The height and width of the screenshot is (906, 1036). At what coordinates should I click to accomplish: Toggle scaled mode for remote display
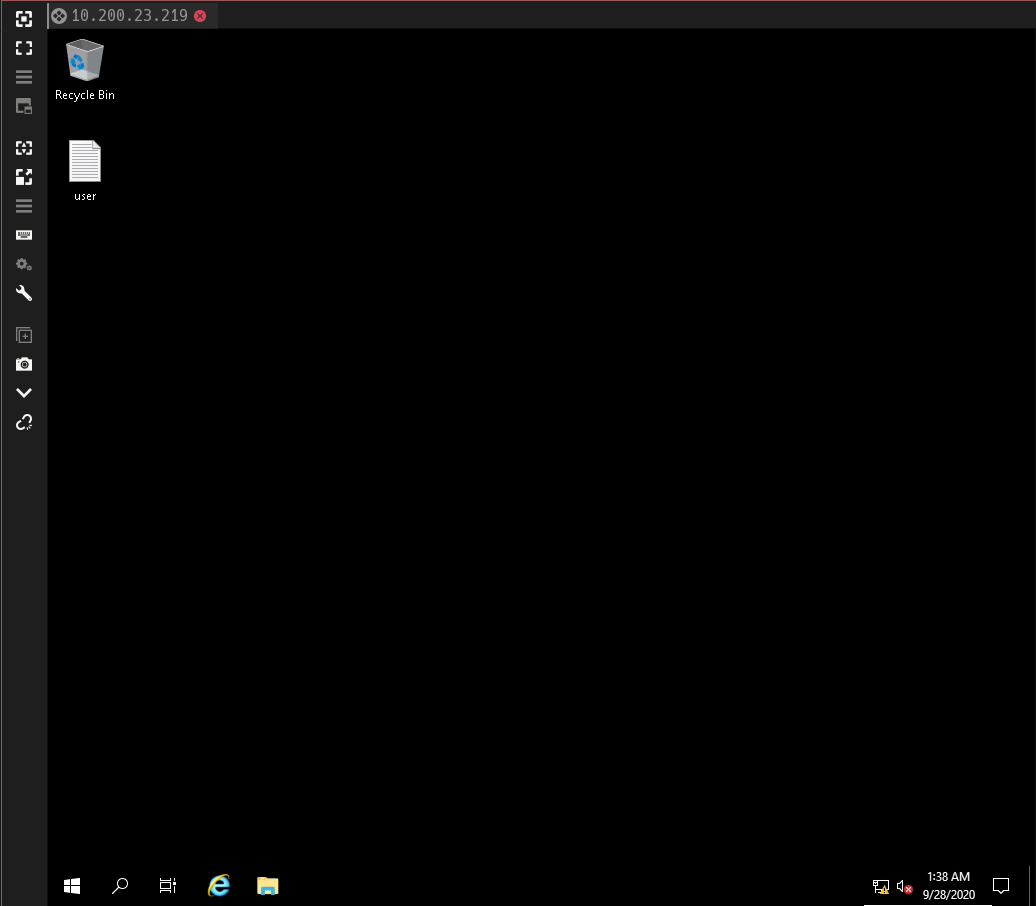[x=24, y=177]
